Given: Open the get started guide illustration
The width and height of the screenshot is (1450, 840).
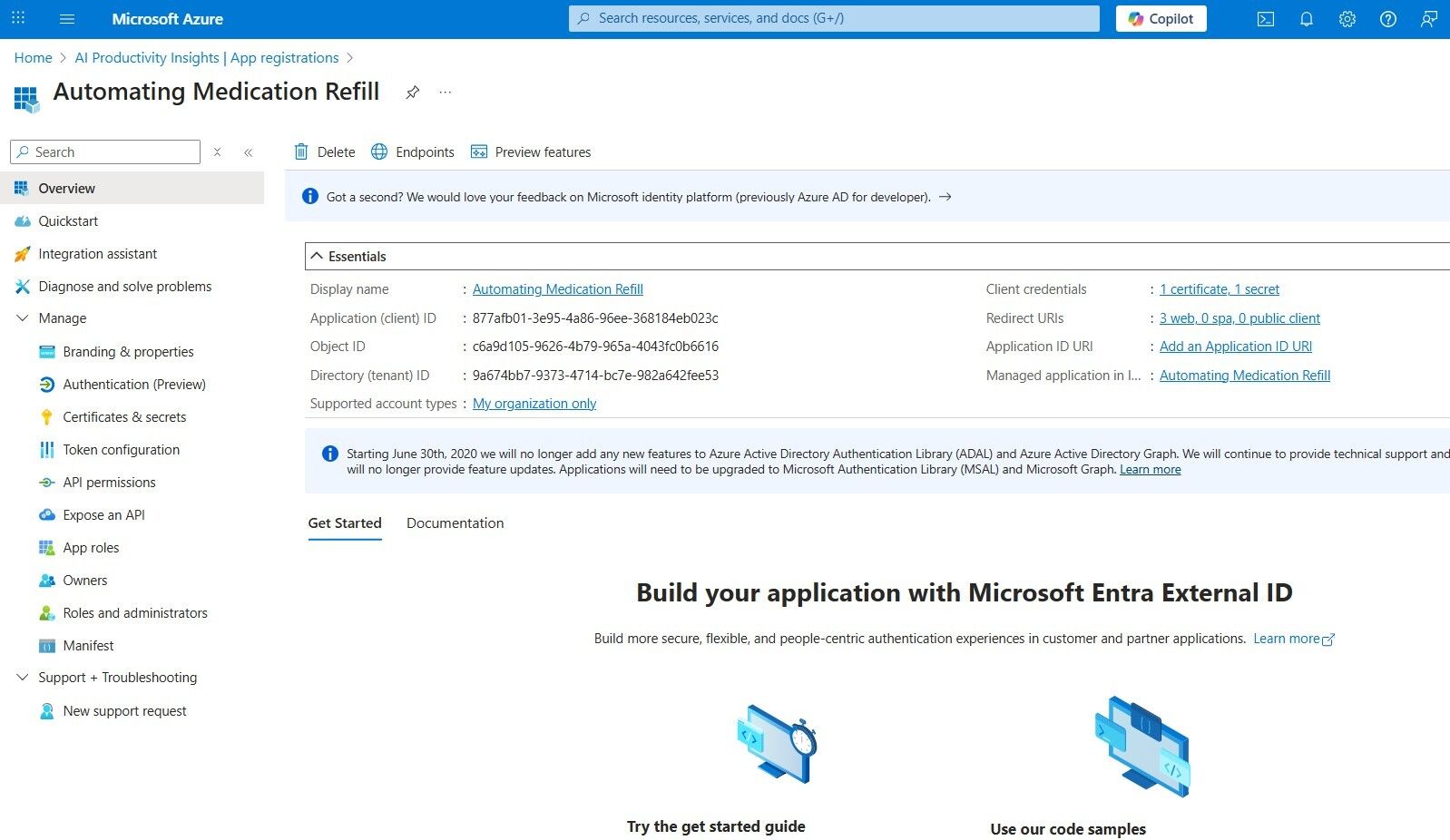Looking at the screenshot, I should coord(777,744).
